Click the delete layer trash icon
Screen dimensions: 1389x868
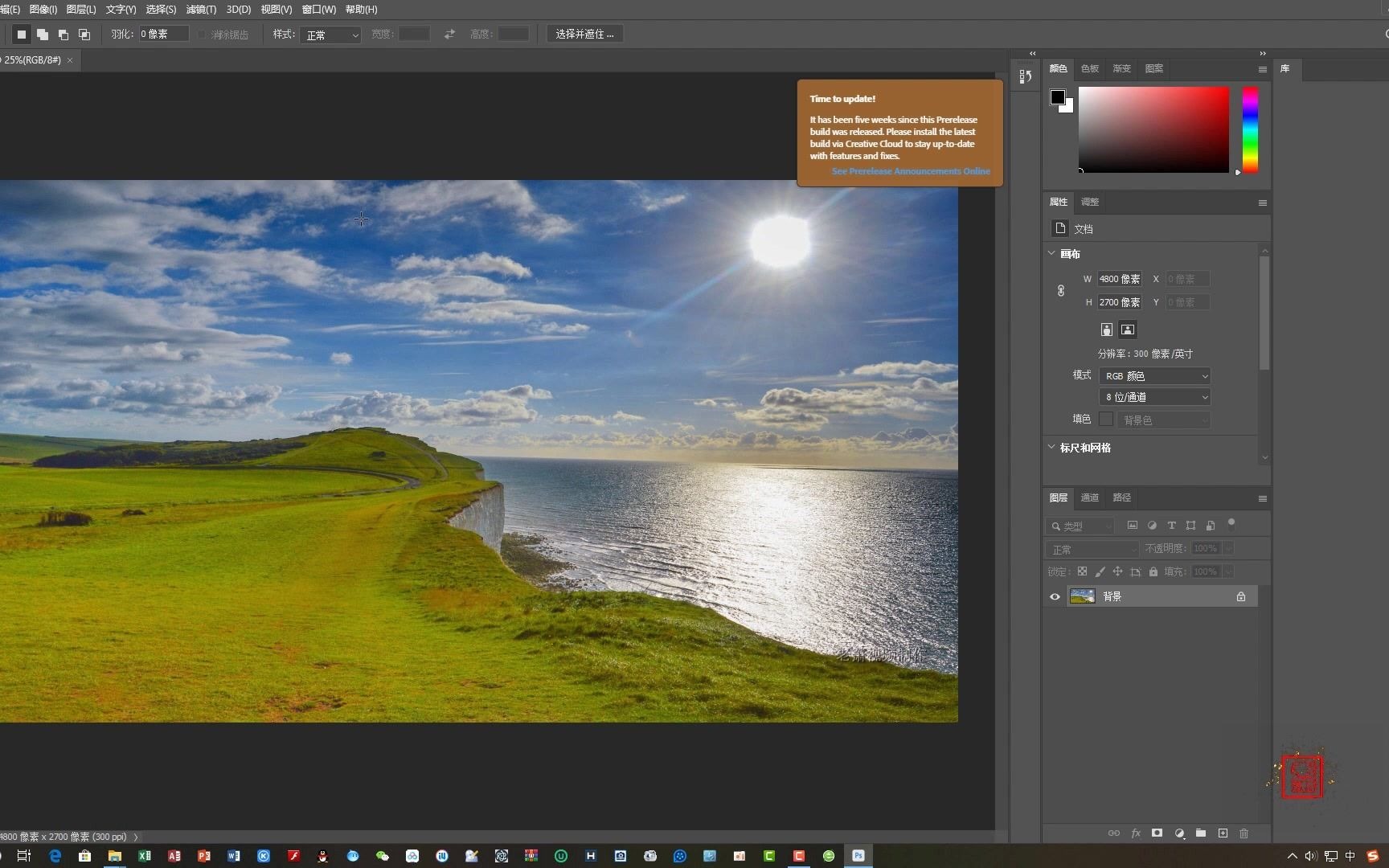click(x=1244, y=833)
